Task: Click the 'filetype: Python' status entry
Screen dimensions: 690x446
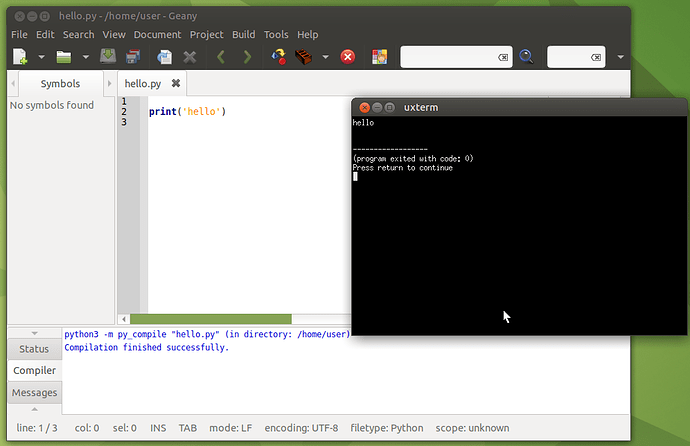Action: (x=387, y=428)
